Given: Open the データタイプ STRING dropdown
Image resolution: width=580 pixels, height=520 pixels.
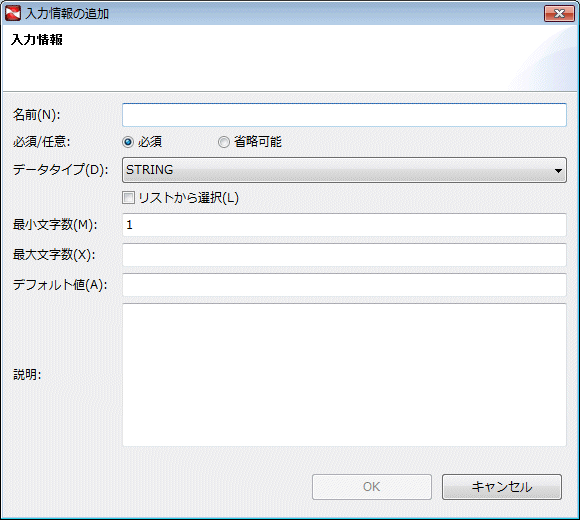Looking at the screenshot, I should pos(344,170).
